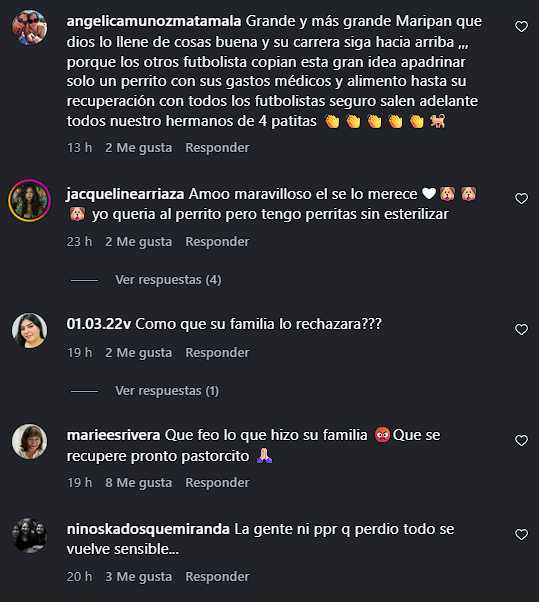Viewport: 539px width, 602px height.
Task: Click Responder under jacquelinearriaza's comment
Action: 217,242
